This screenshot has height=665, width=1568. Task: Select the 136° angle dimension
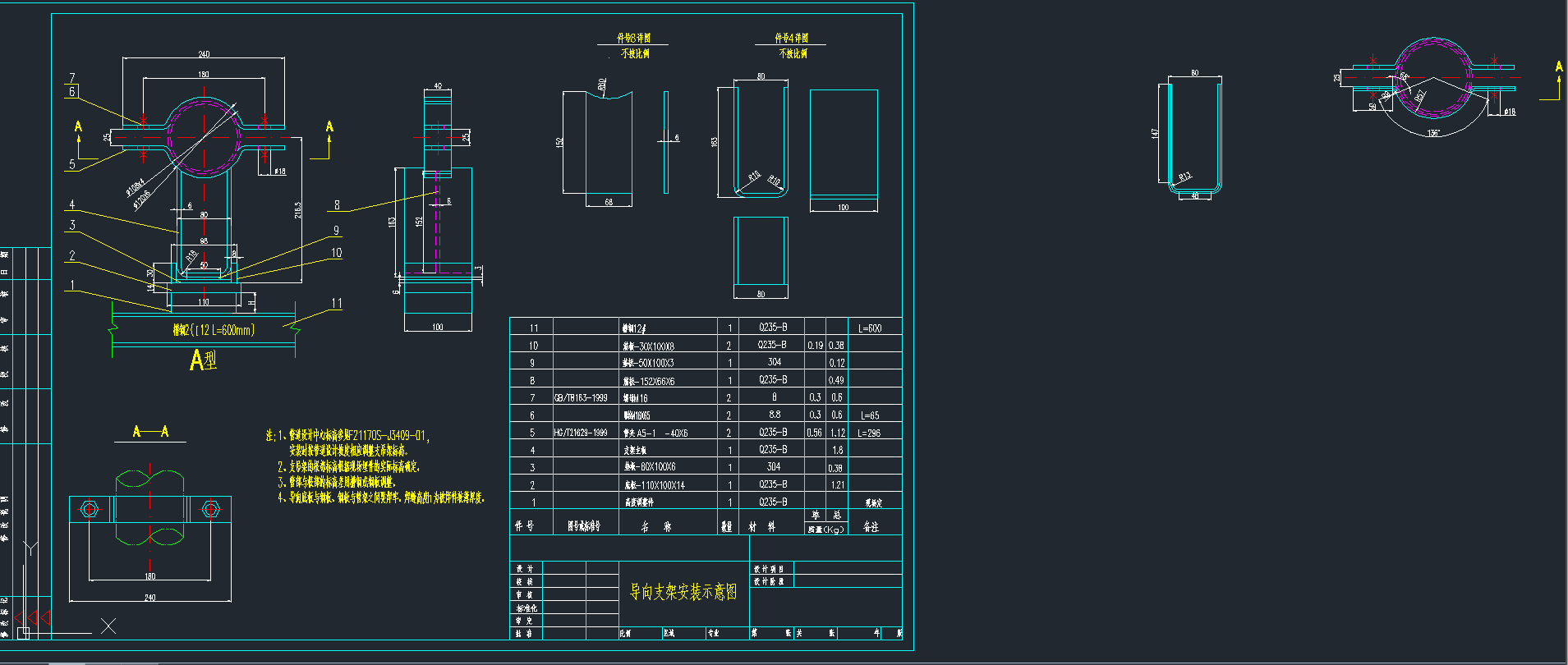click(x=1433, y=133)
